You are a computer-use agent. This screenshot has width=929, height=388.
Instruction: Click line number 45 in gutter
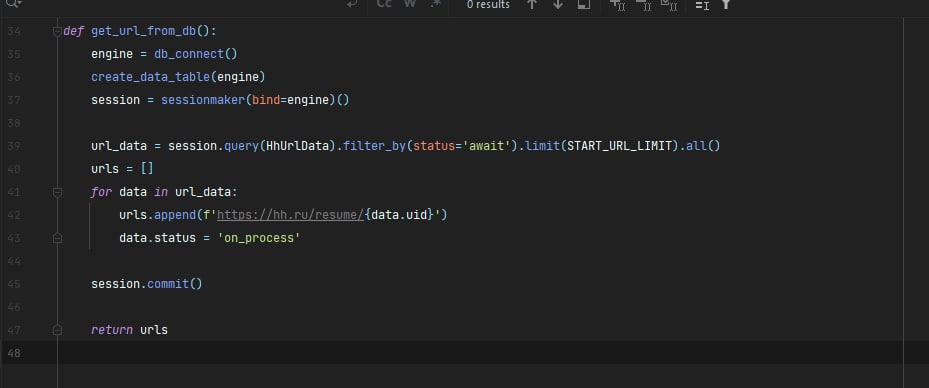pos(14,284)
